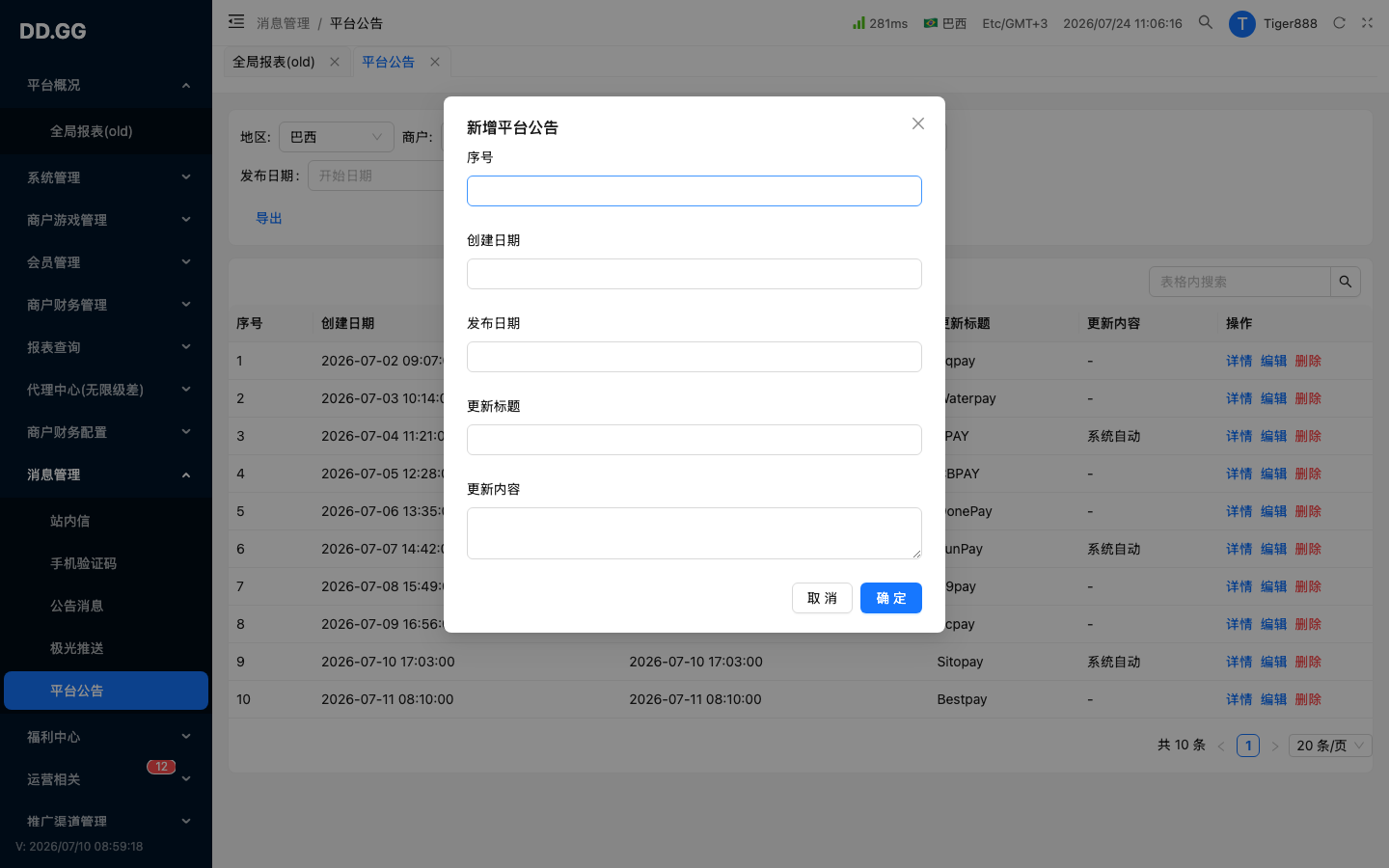The width and height of the screenshot is (1389, 868).
Task: Click the 开始日期 date input
Action: point(376,176)
